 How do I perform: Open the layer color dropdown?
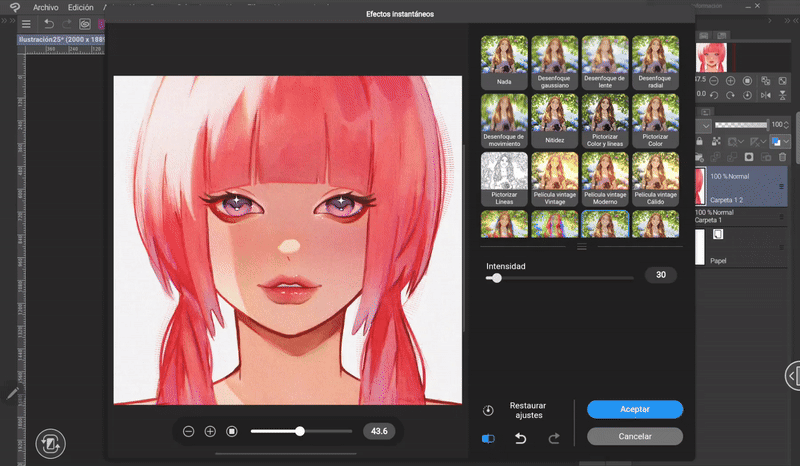pos(780,142)
